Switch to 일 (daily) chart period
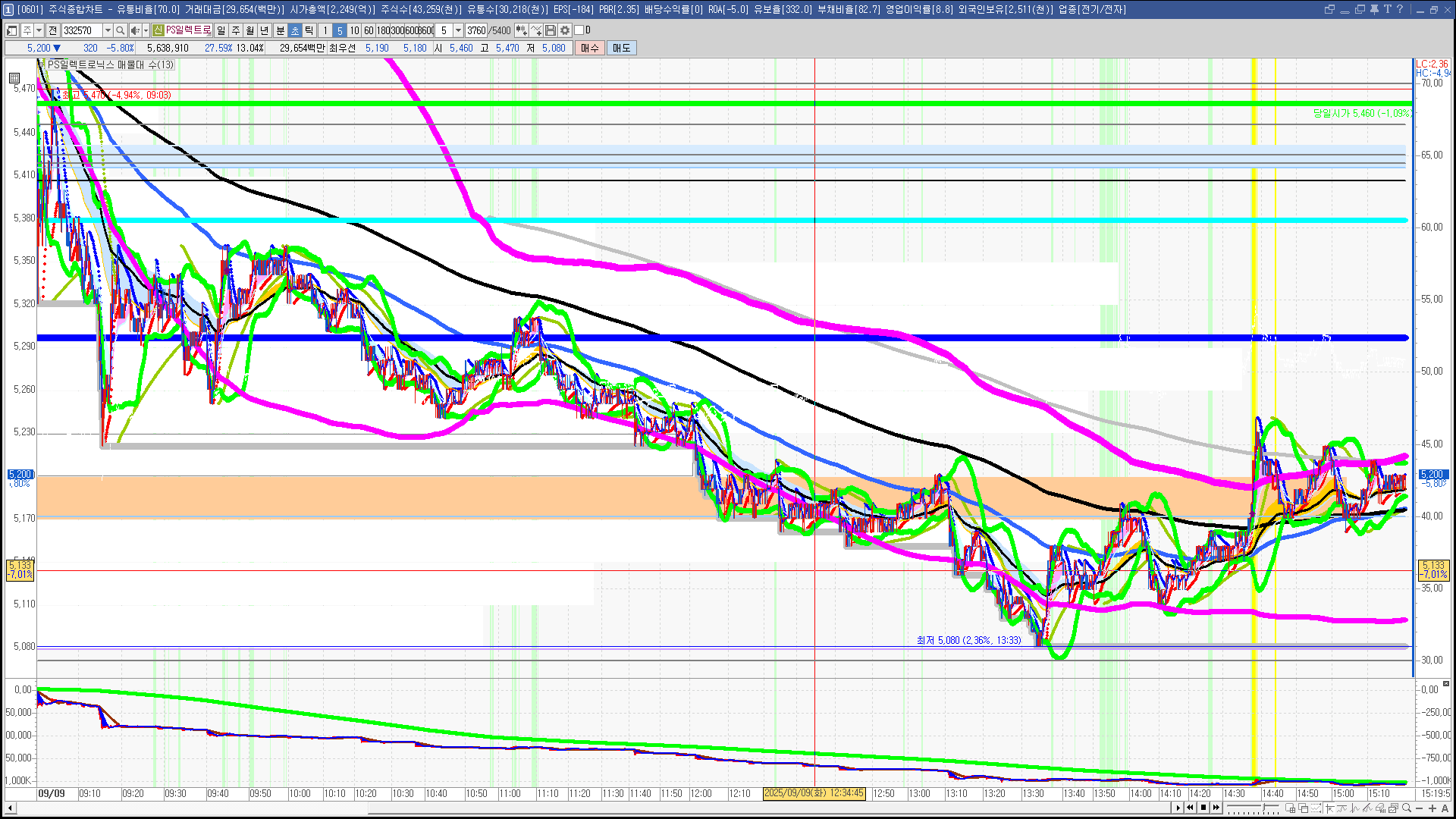Viewport: 1456px width, 819px height. [221, 30]
